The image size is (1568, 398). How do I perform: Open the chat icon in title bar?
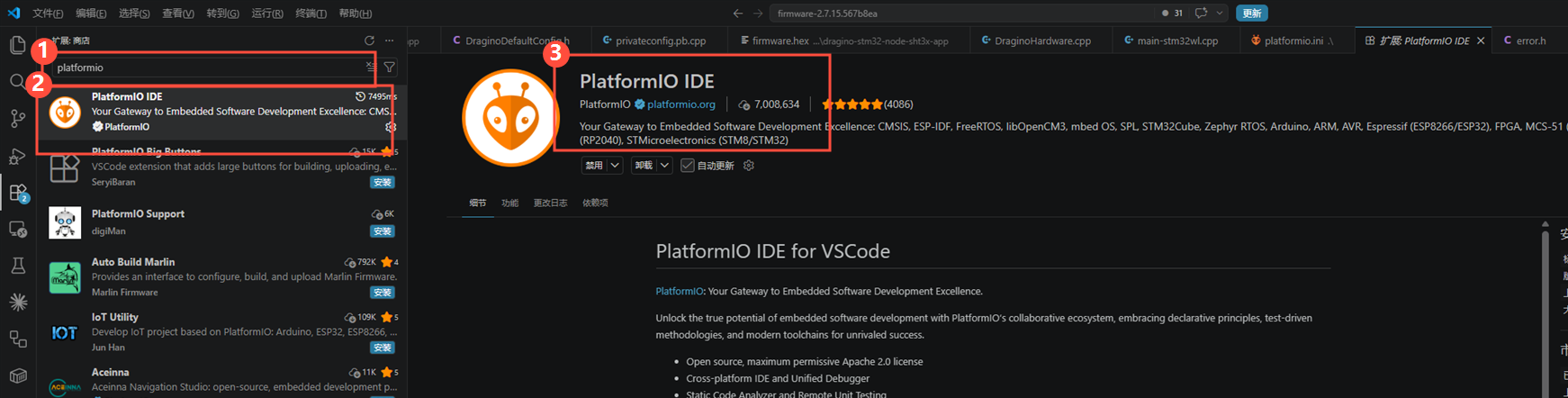pyautogui.click(x=1201, y=13)
